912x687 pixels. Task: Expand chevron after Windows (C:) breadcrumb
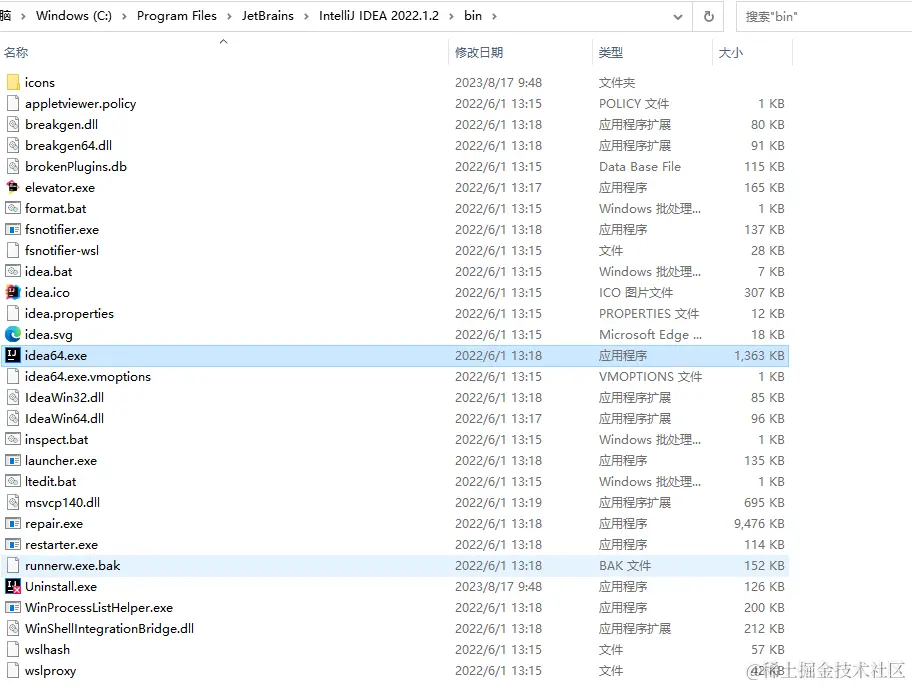coord(124,16)
